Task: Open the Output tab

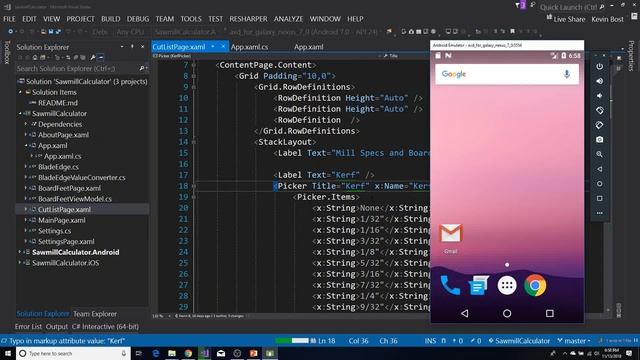Action: (57, 327)
